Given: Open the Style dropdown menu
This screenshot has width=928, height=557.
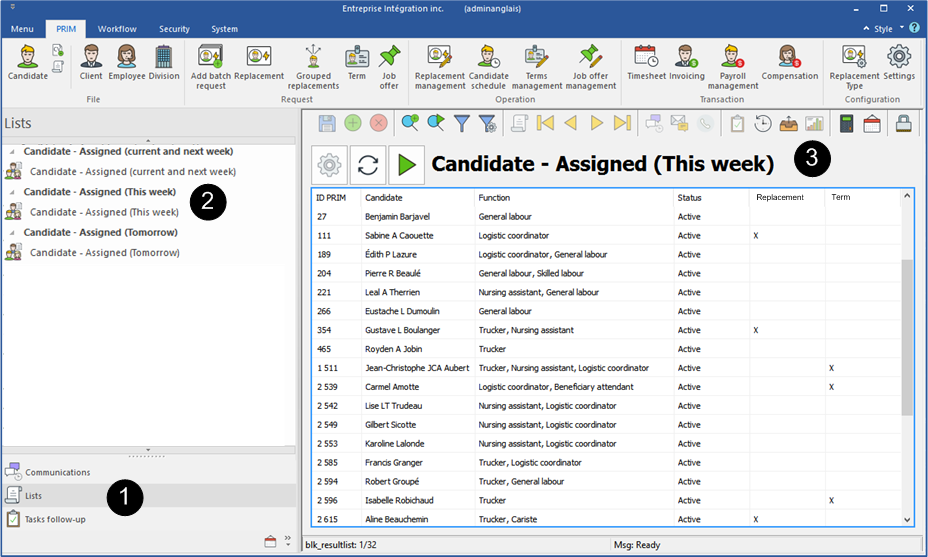Looking at the screenshot, I should (887, 28).
